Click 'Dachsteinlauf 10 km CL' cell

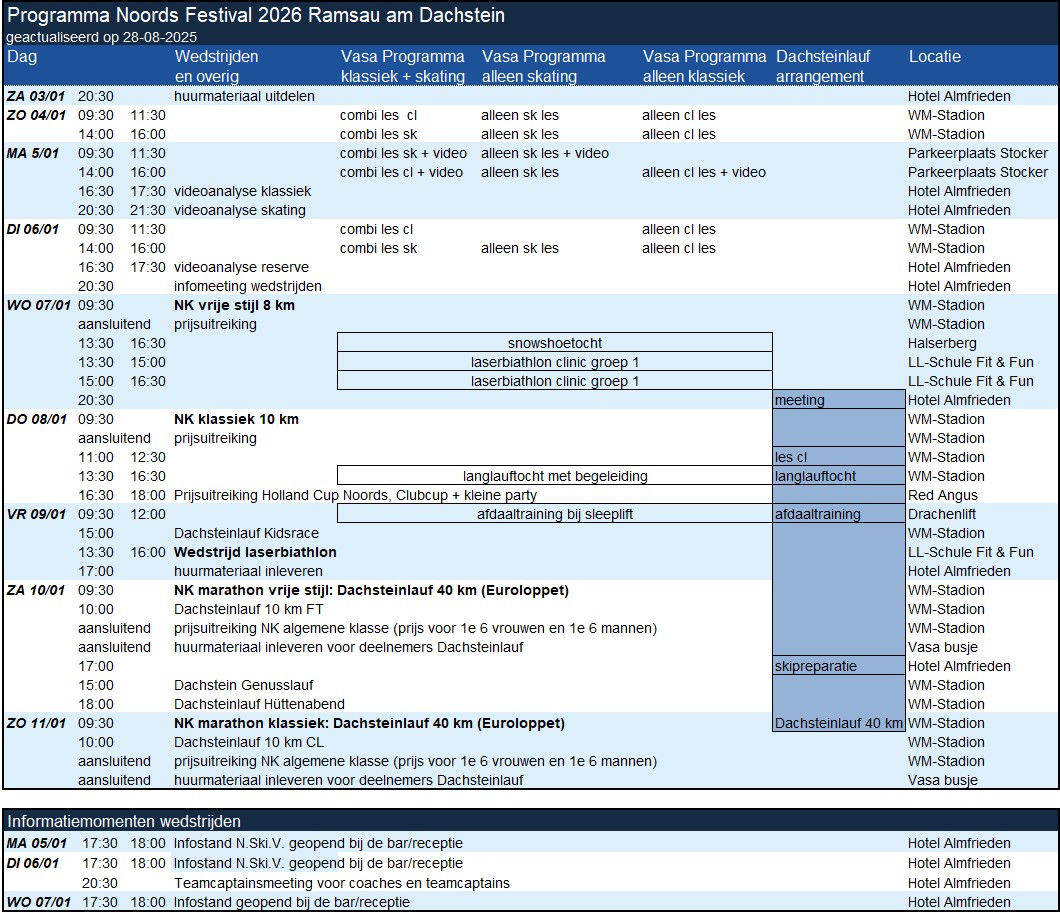[x=249, y=742]
